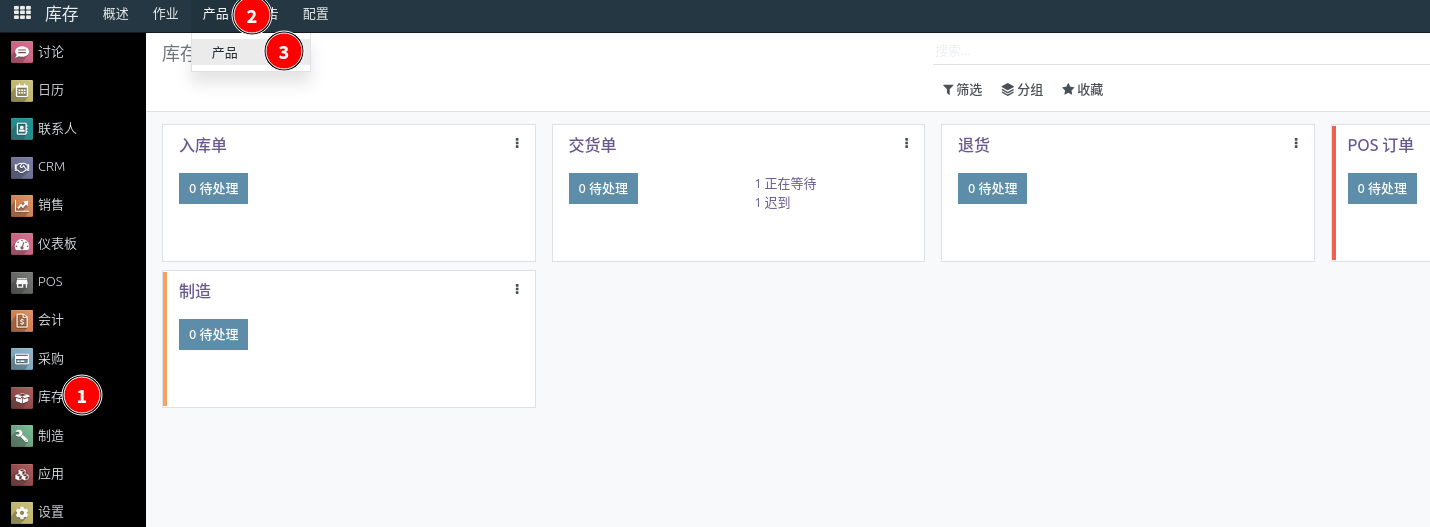Open the 日历 calendar icon

pyautogui.click(x=22, y=90)
